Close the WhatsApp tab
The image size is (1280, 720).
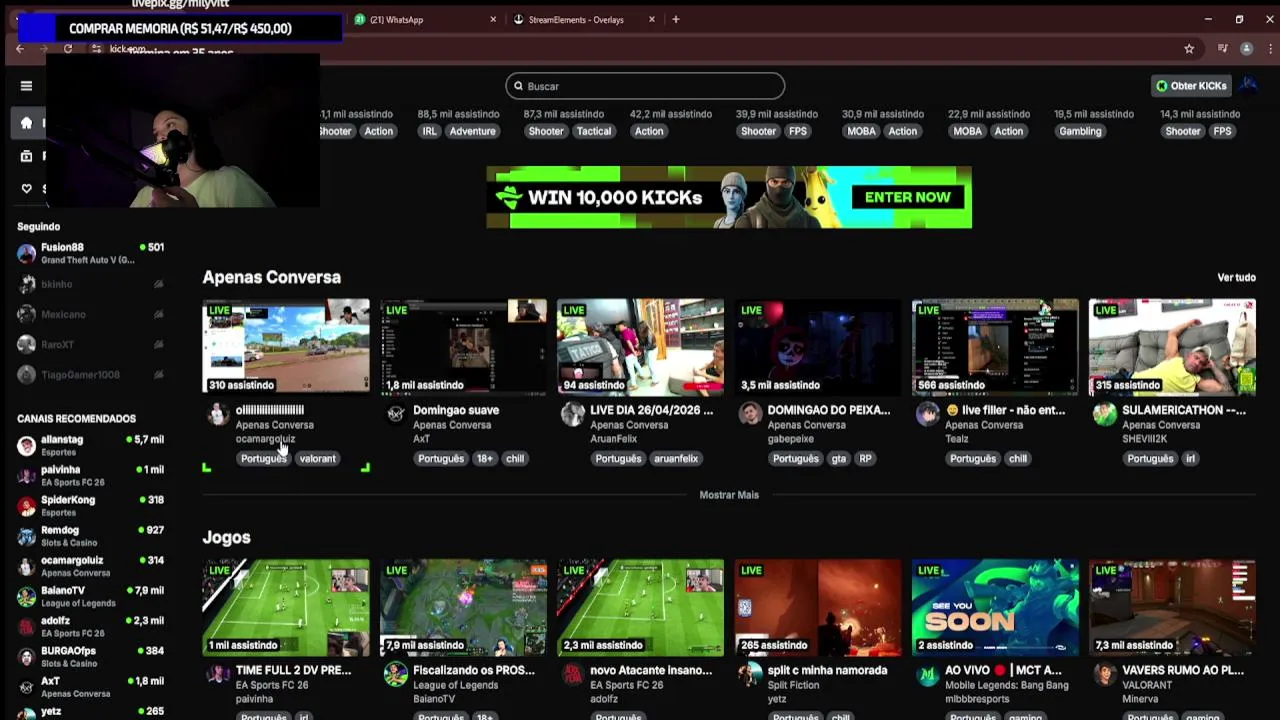[493, 19]
